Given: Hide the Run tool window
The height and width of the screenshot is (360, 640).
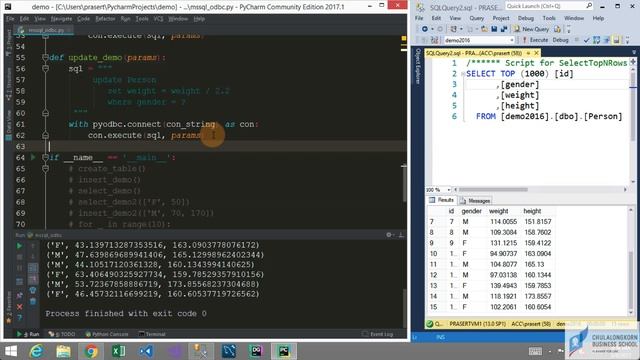Looking at the screenshot, I should pyautogui.click(x=401, y=235).
